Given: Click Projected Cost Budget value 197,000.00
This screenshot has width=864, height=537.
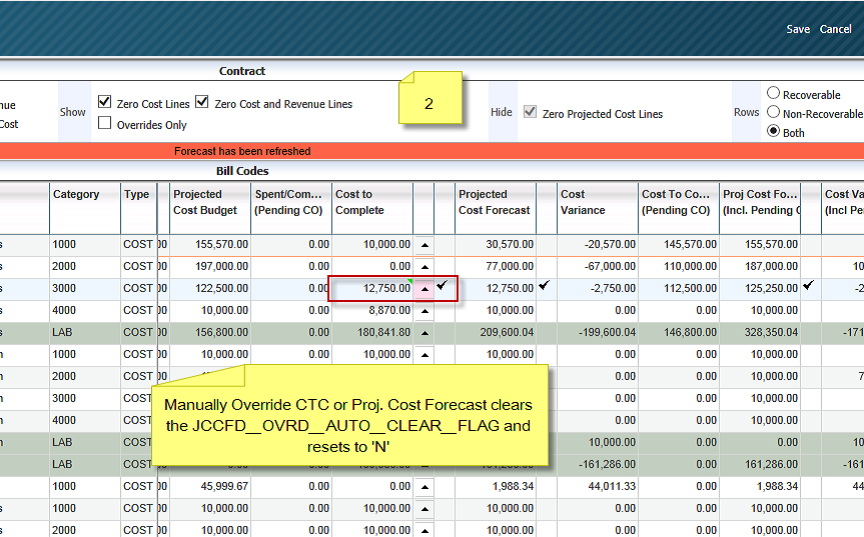Looking at the screenshot, I should pos(222,267).
